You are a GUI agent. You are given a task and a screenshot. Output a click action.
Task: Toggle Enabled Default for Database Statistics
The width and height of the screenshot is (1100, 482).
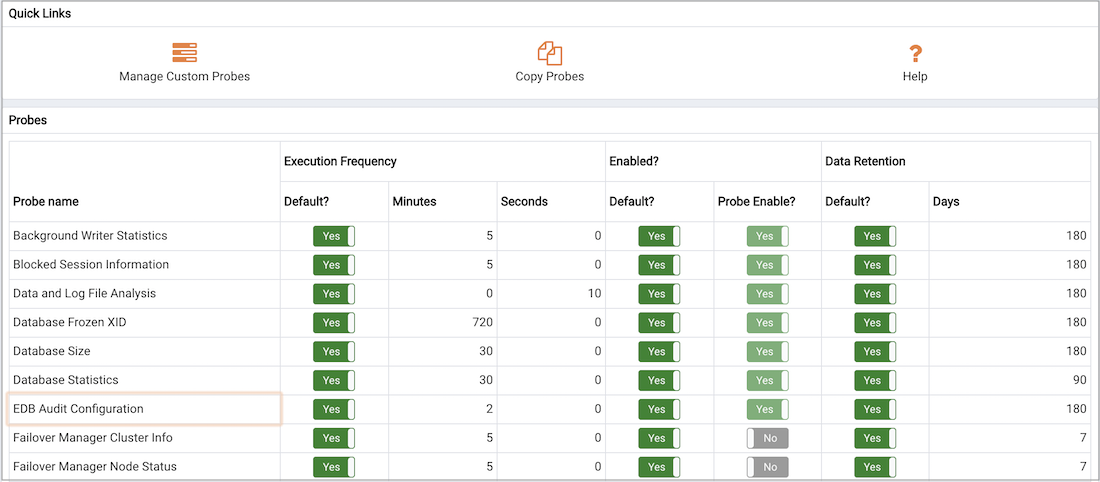click(659, 380)
